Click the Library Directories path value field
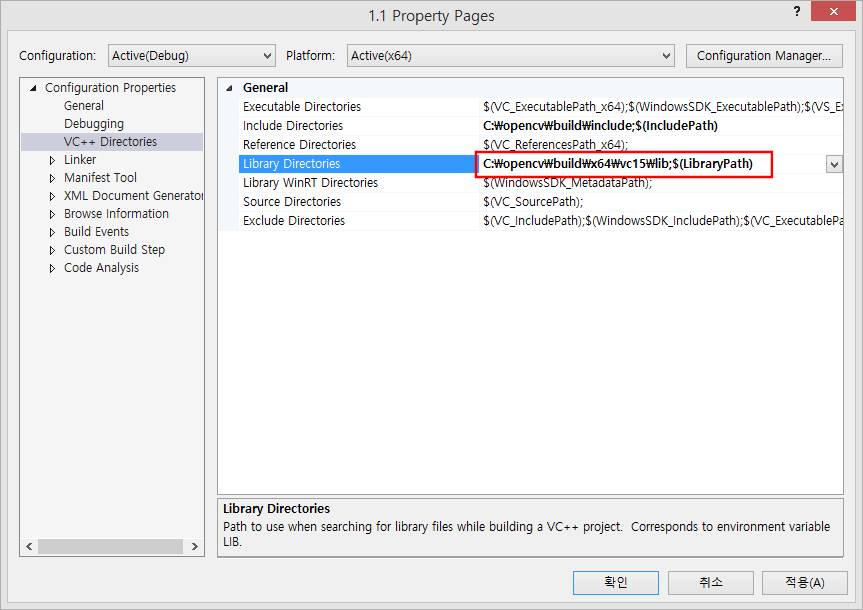The height and width of the screenshot is (610, 863). [x=620, y=164]
